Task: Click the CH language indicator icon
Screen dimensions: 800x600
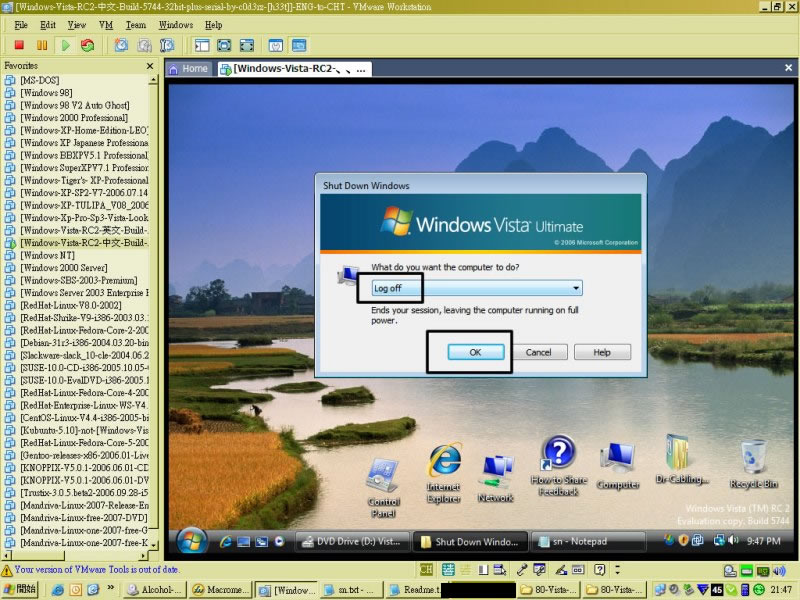Action: (x=426, y=570)
